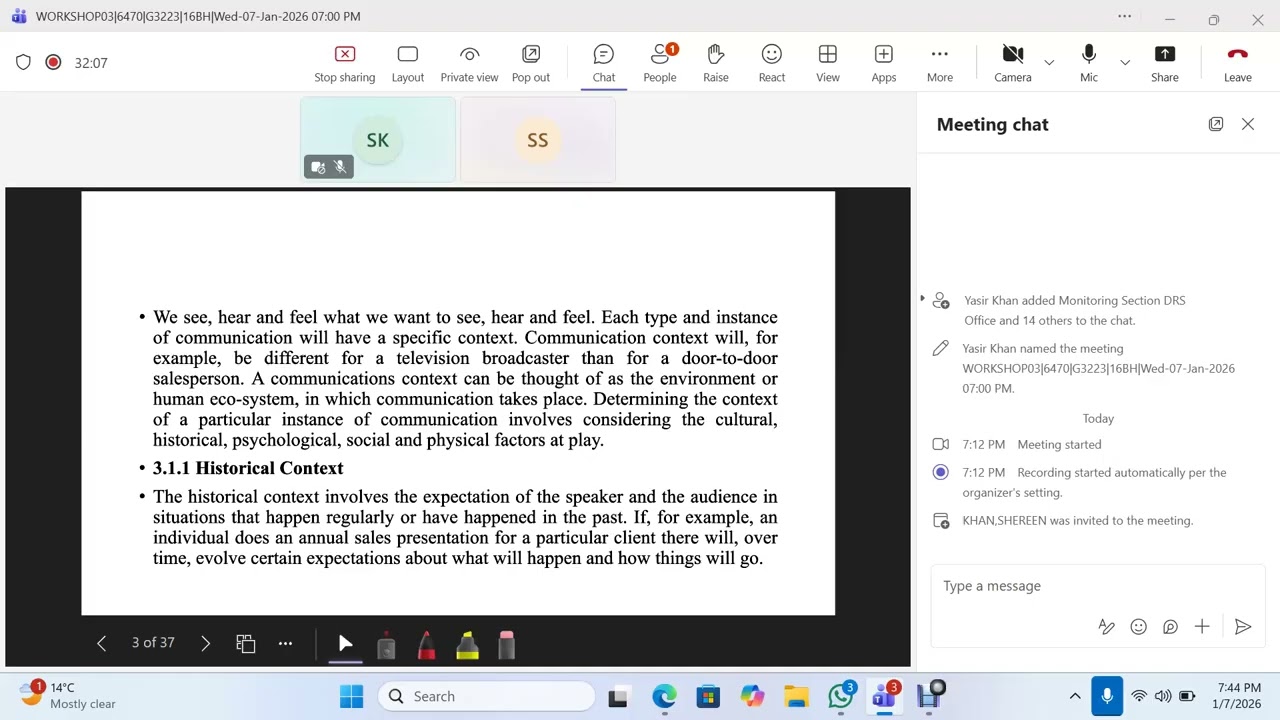Screen dimensions: 1280x720
Task: Show hidden system tray icons
Action: [1075, 697]
